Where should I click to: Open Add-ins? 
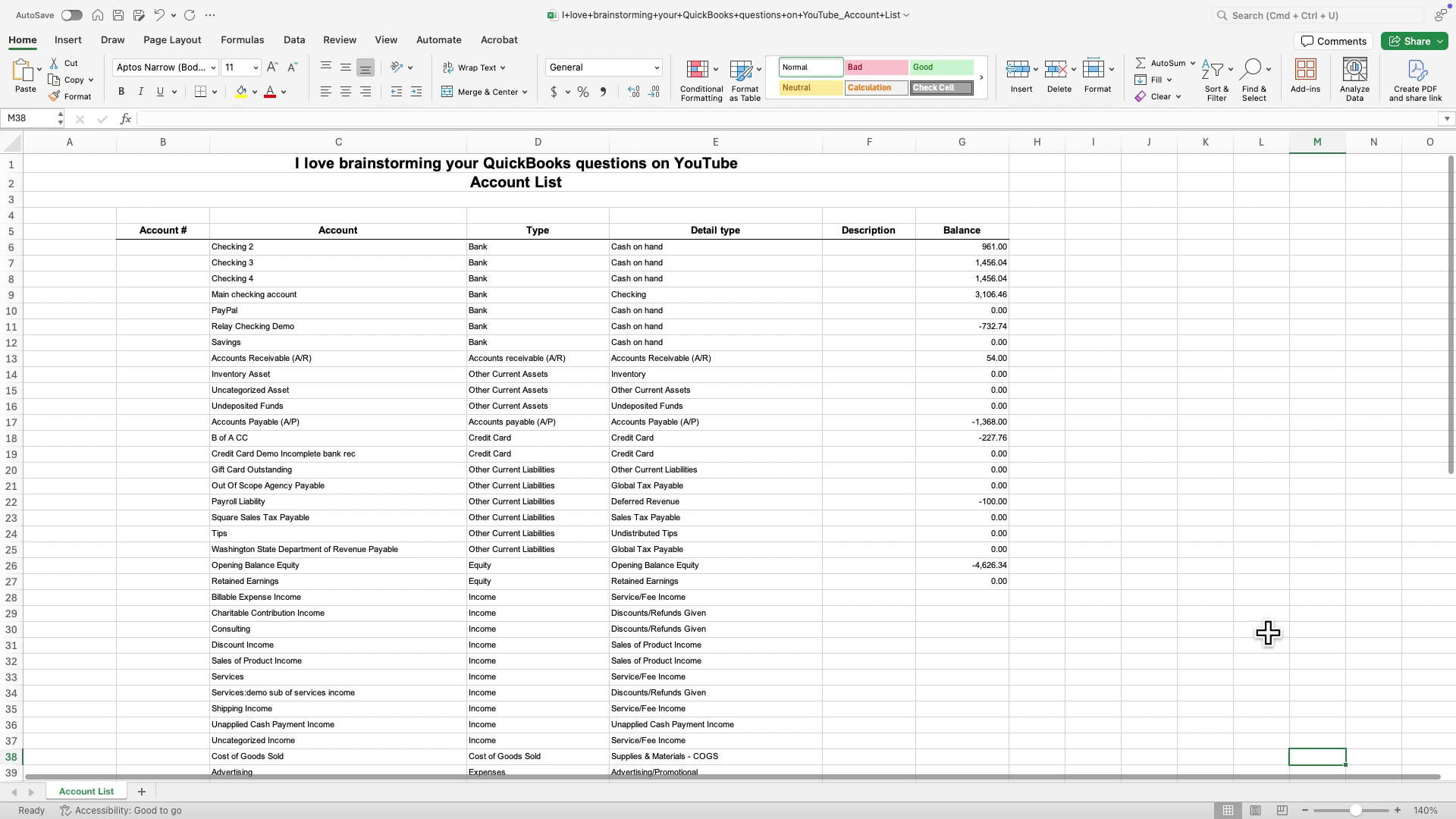click(x=1305, y=77)
